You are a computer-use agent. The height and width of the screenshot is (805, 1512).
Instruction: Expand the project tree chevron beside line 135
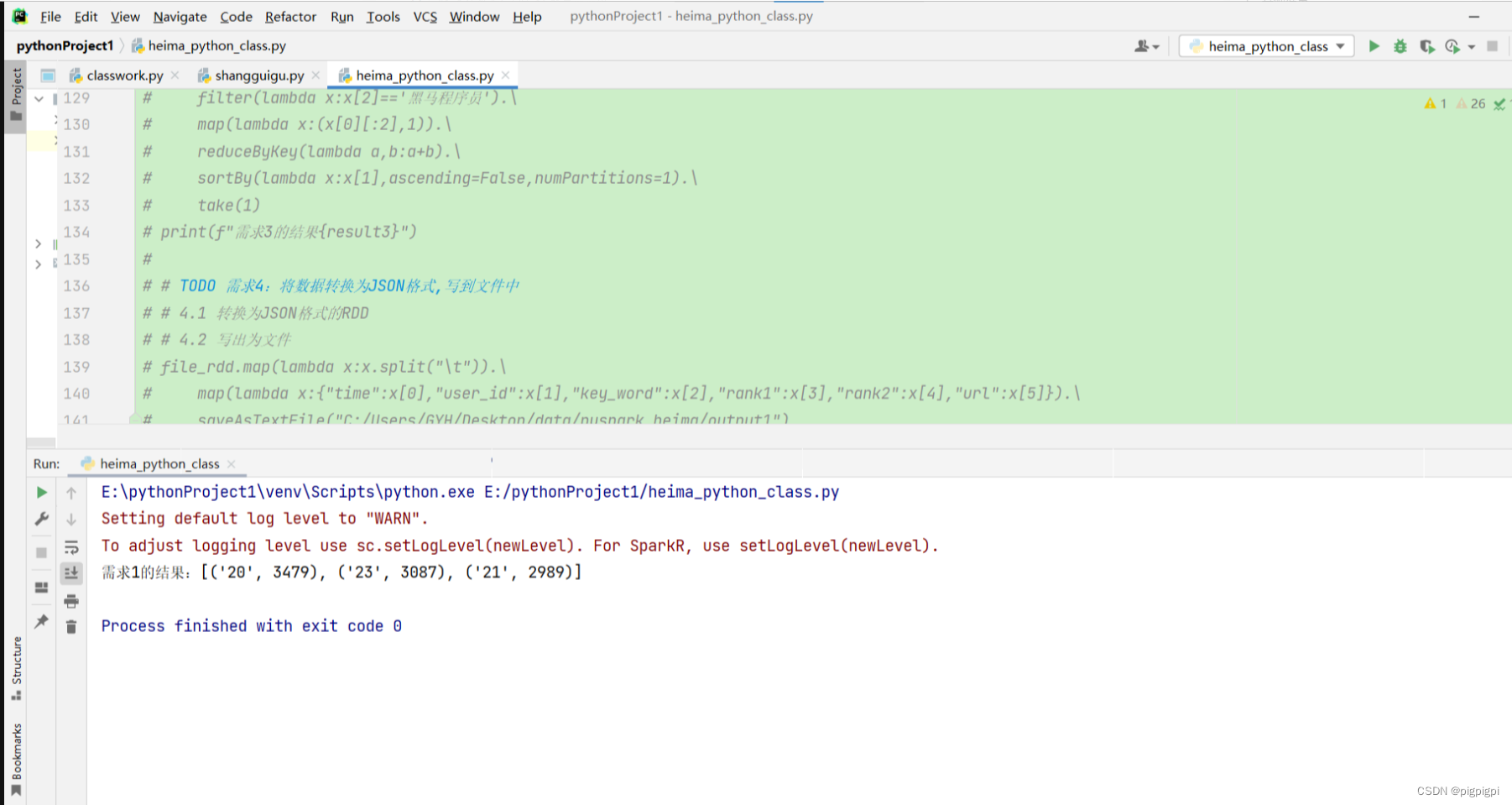(x=38, y=264)
